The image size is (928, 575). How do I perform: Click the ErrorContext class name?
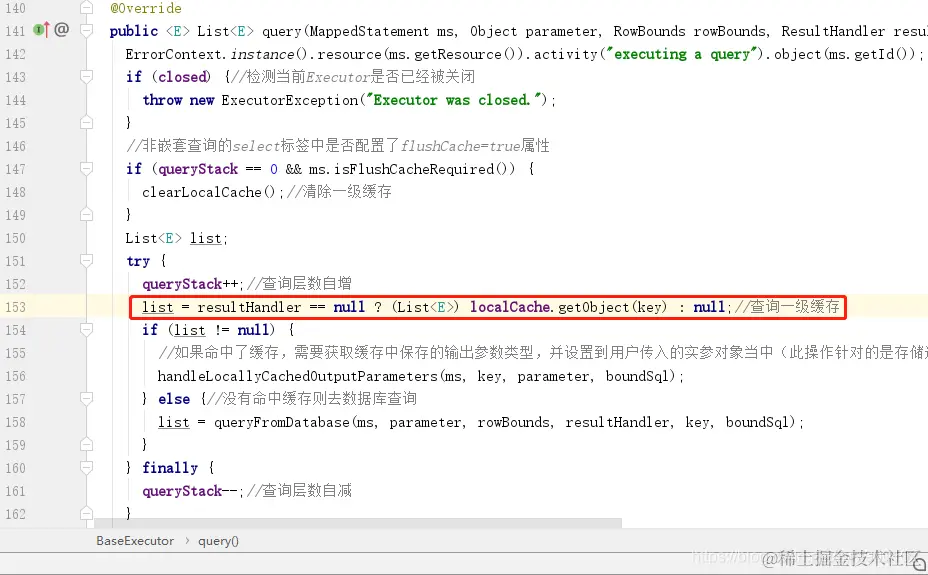click(x=173, y=54)
